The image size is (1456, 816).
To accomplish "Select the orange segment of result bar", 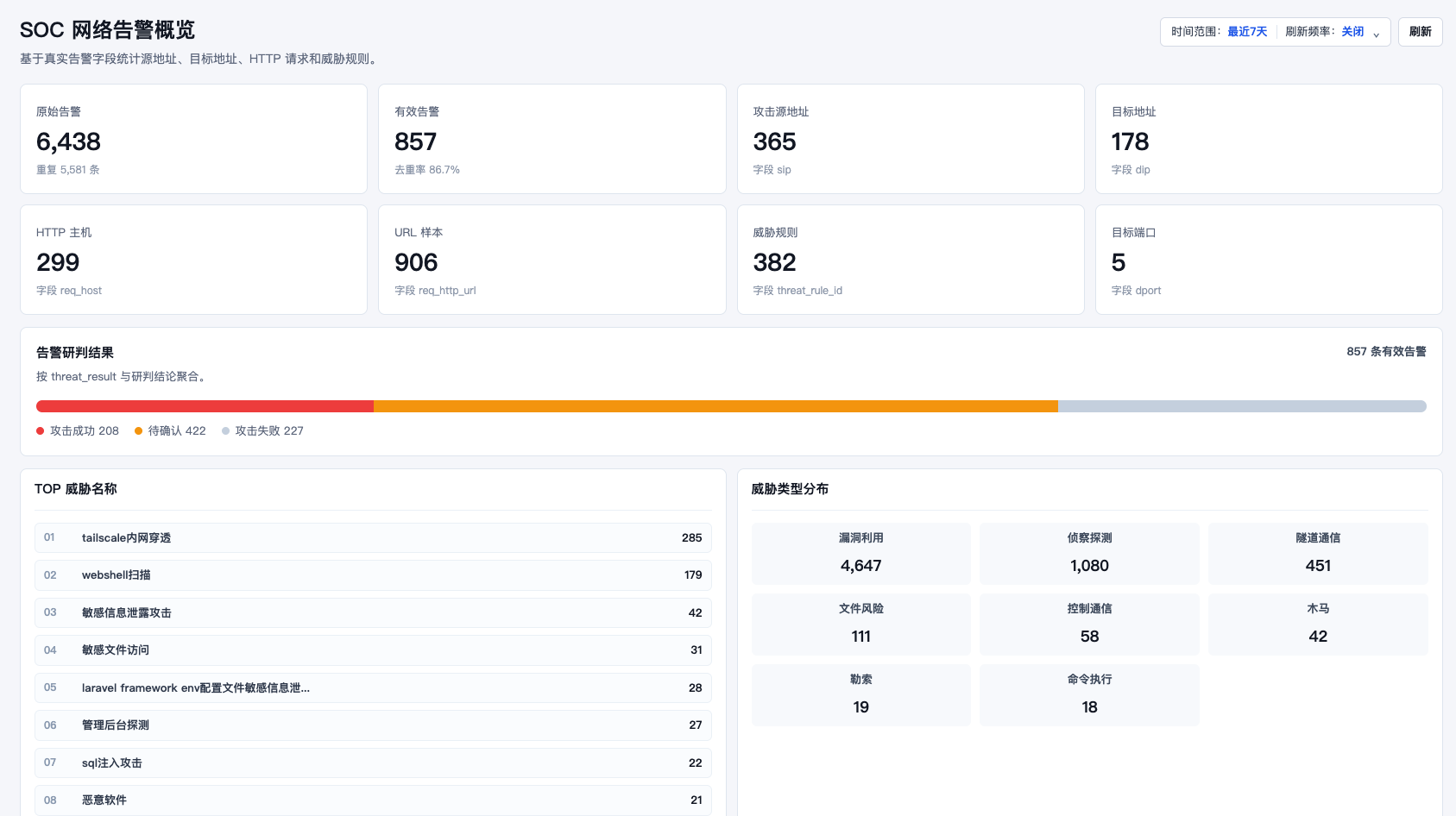I will click(x=715, y=406).
